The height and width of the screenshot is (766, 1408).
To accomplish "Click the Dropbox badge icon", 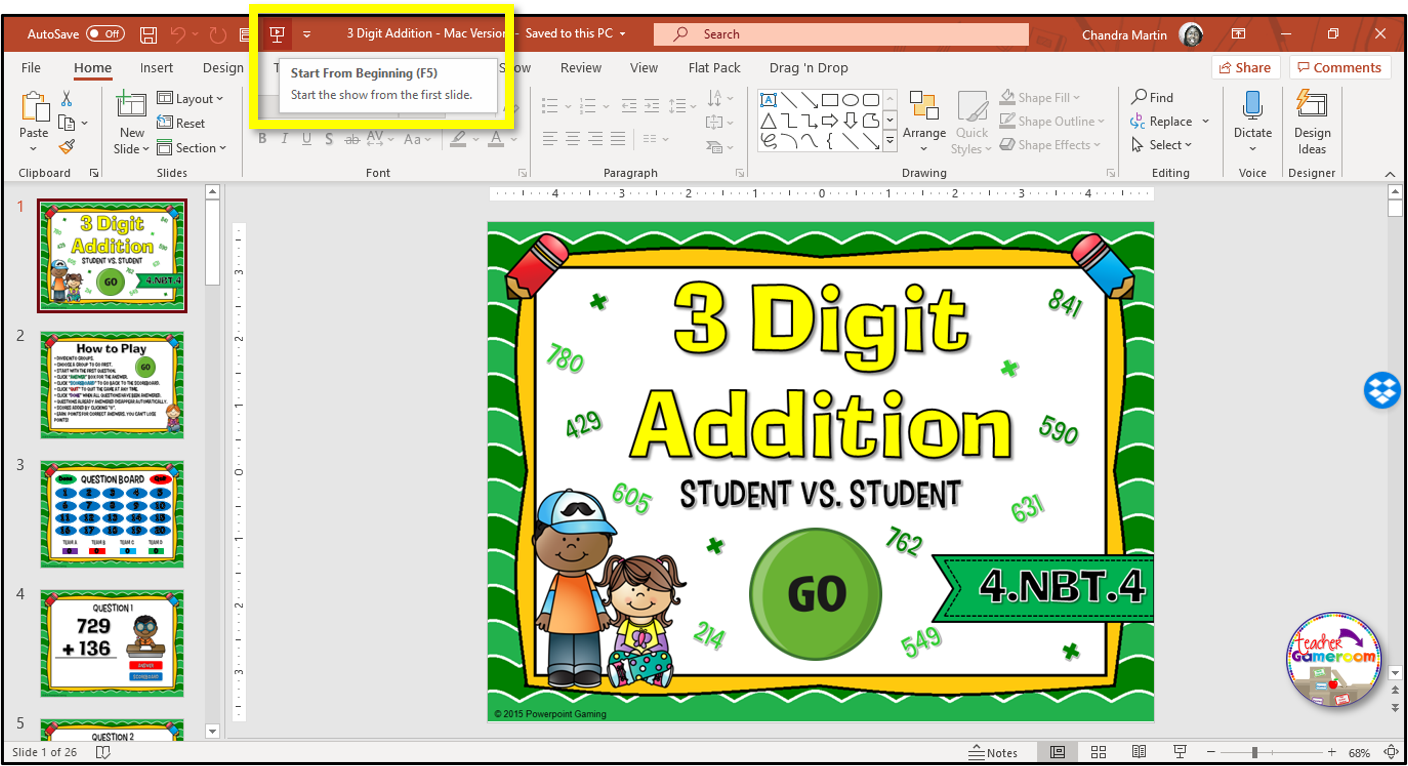I will click(1383, 389).
